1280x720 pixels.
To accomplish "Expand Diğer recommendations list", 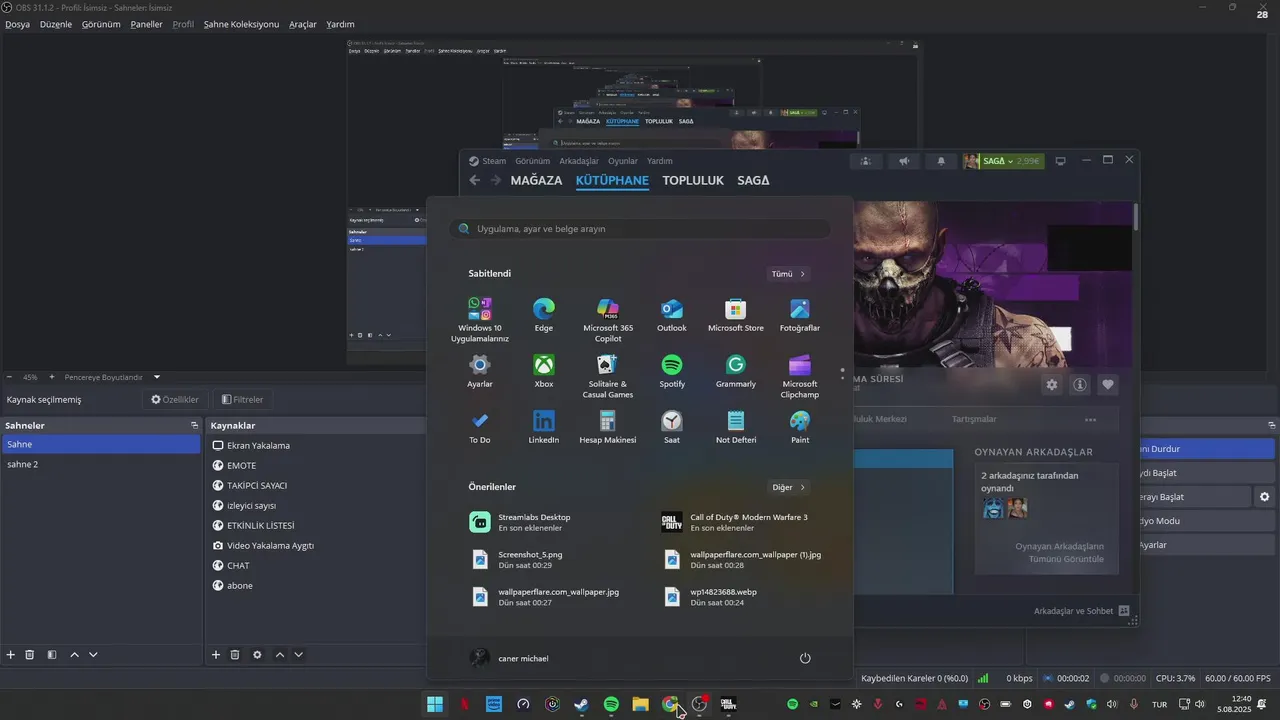I will point(788,487).
